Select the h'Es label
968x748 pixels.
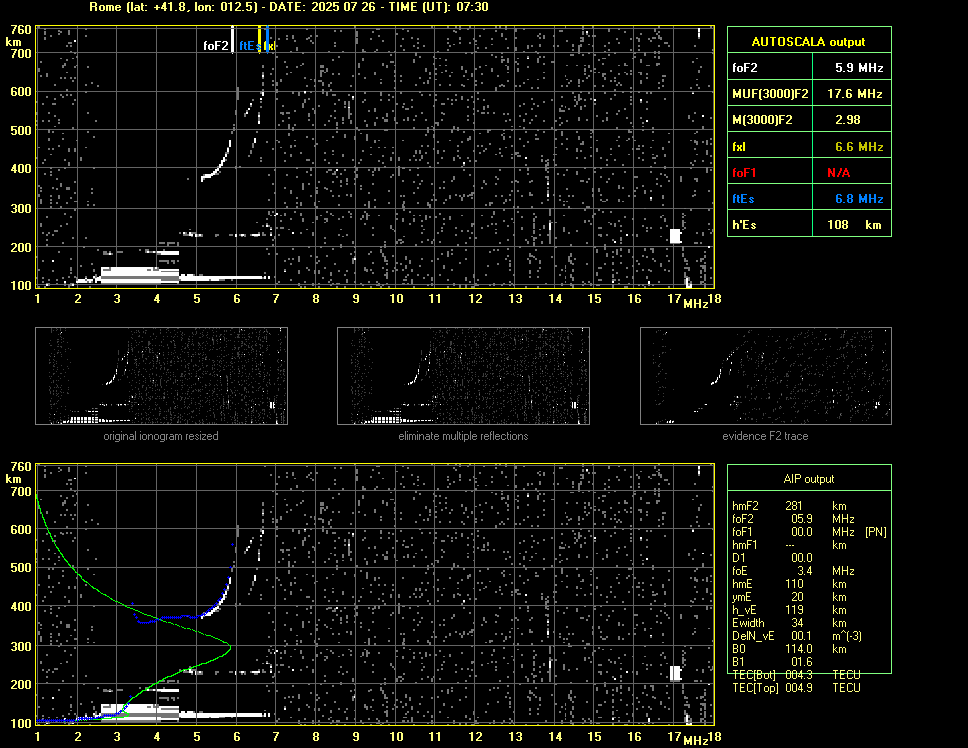pyautogui.click(x=744, y=225)
